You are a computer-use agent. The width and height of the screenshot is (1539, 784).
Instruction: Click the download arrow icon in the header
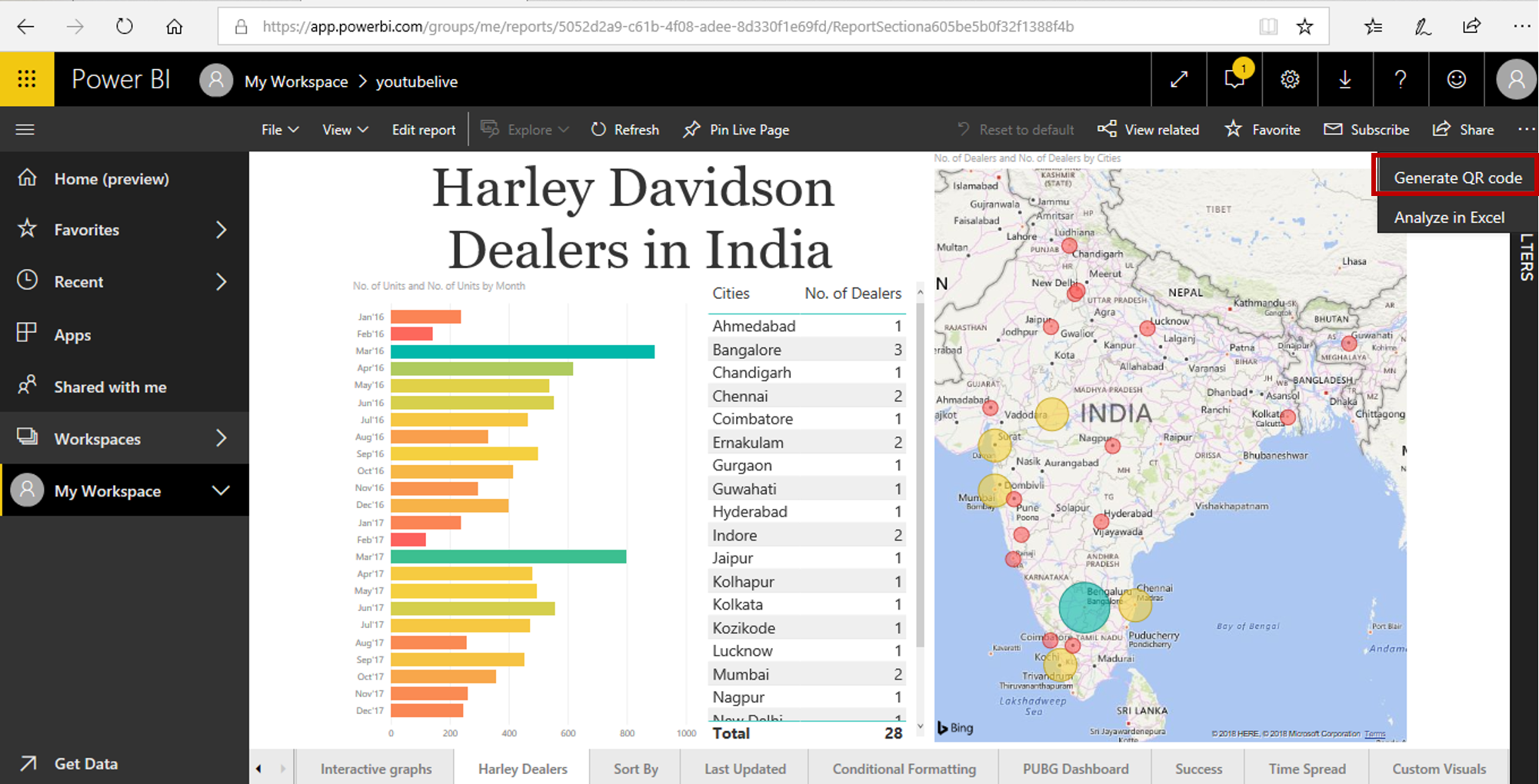(x=1345, y=79)
